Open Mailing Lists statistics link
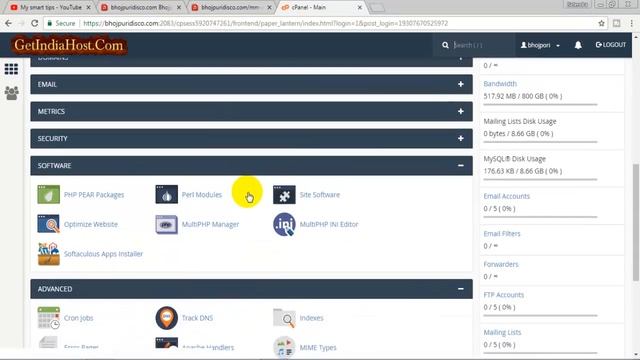 502,332
